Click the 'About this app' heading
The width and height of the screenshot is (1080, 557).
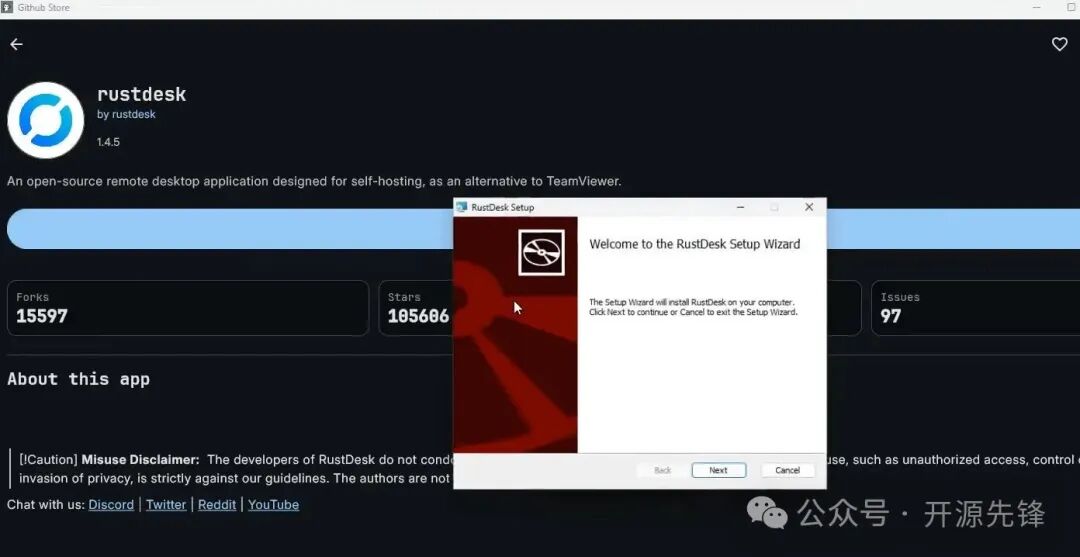pyautogui.click(x=79, y=379)
